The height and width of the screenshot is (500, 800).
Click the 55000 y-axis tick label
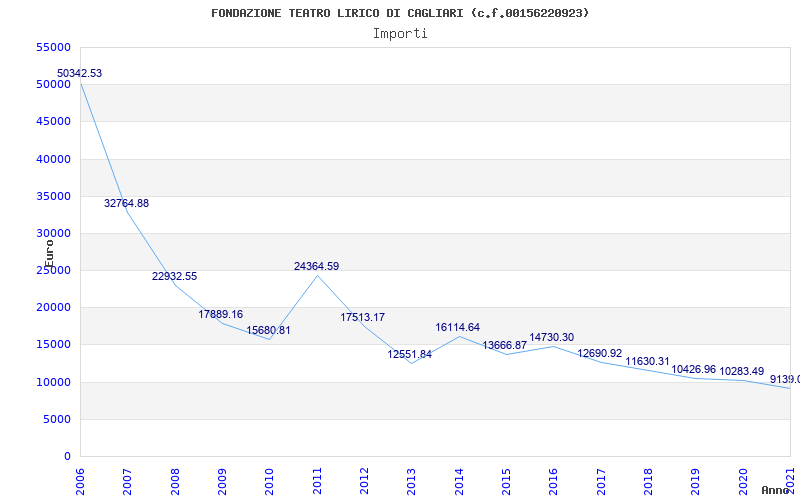click(53, 47)
